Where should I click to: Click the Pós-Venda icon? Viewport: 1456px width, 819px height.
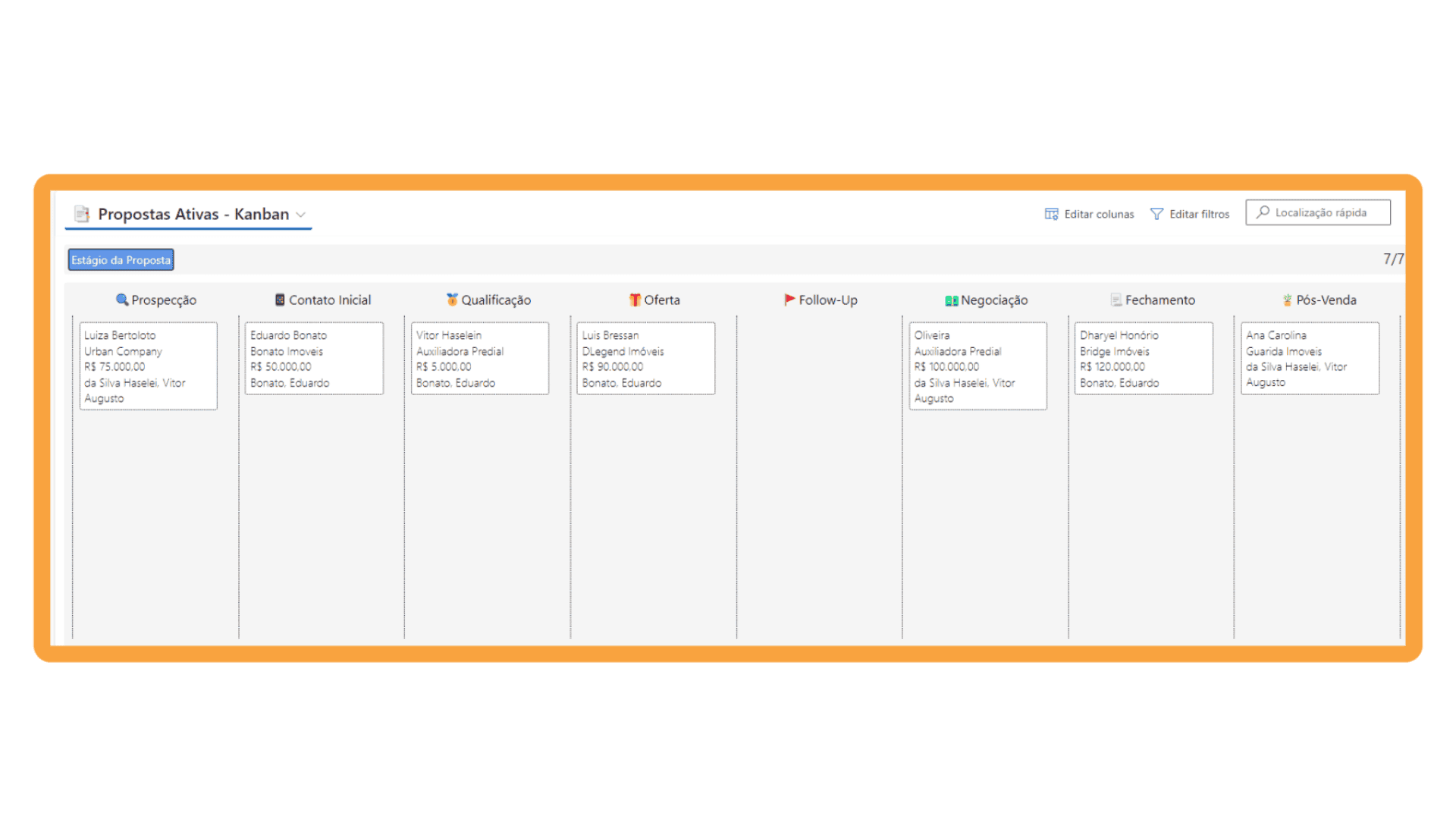[x=1287, y=300]
